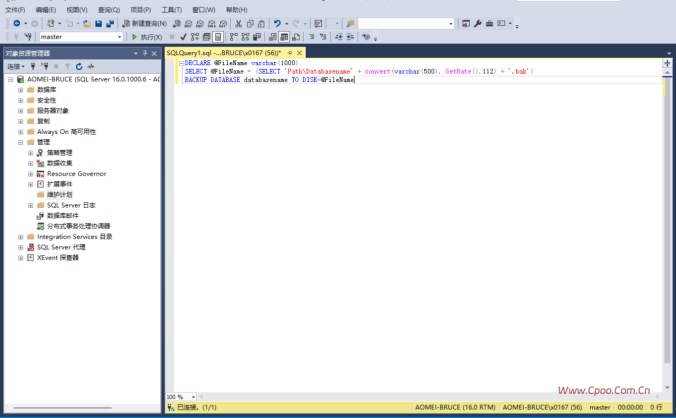
Task: Toggle IntelliSense enabled button
Action: tap(218, 37)
